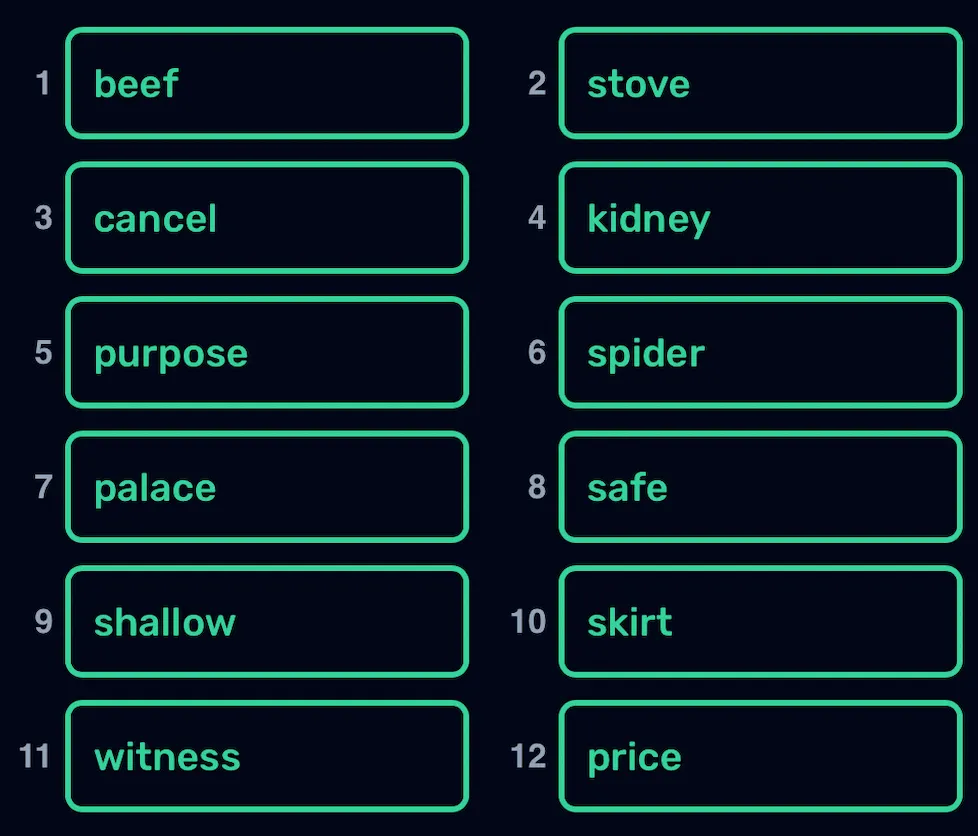
Task: Click the number 10 label beside 'skirt'
Action: click(x=528, y=622)
